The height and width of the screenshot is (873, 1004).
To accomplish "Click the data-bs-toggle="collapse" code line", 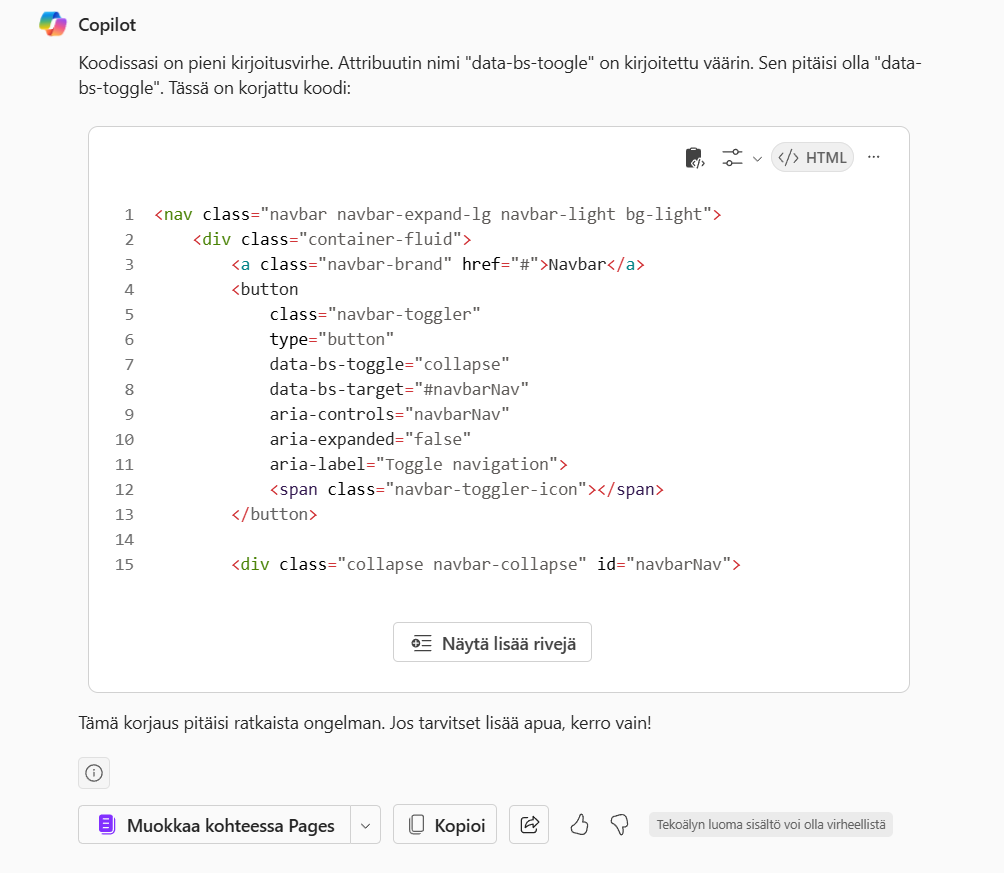I will 390,364.
